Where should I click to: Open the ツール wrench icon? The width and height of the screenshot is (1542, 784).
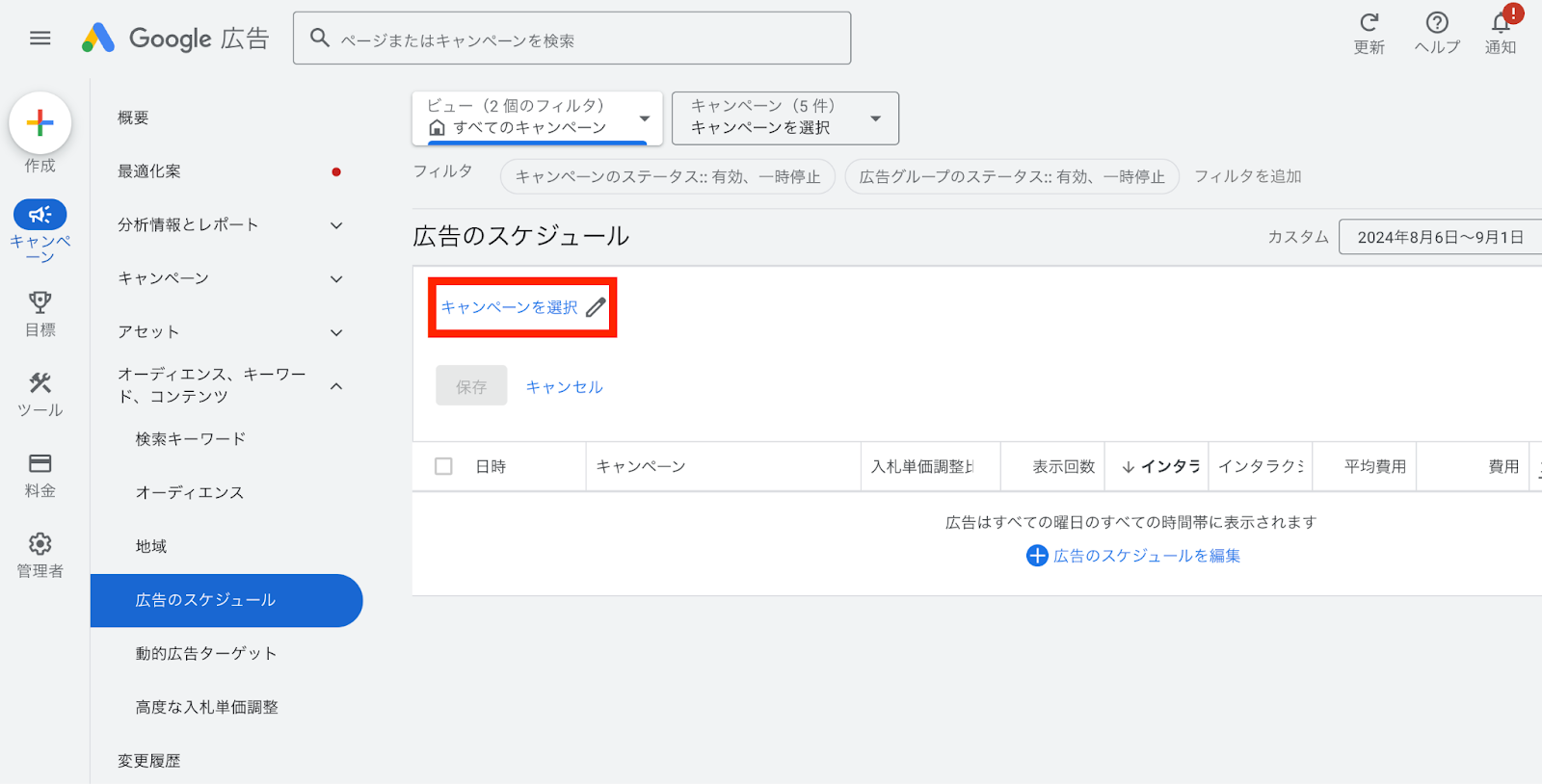40,382
